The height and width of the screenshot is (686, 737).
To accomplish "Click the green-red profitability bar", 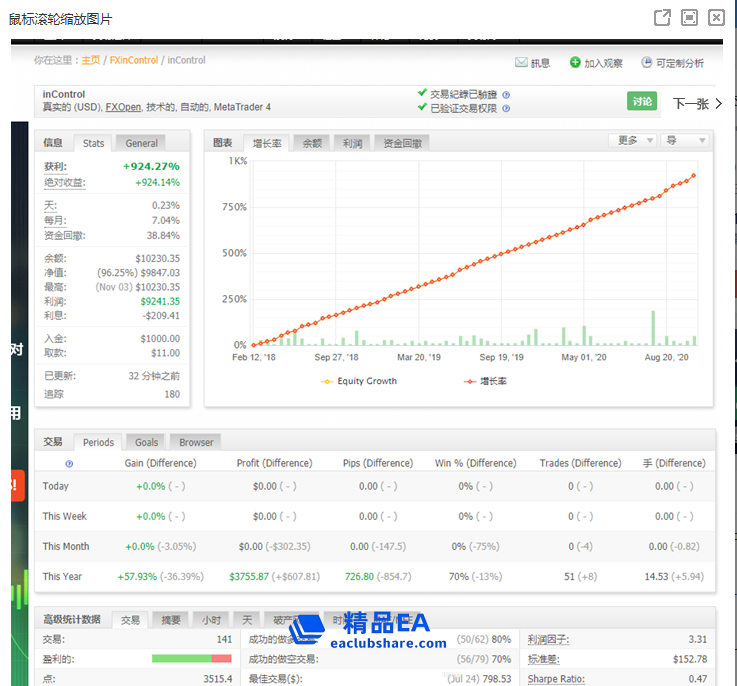I will 191,659.
